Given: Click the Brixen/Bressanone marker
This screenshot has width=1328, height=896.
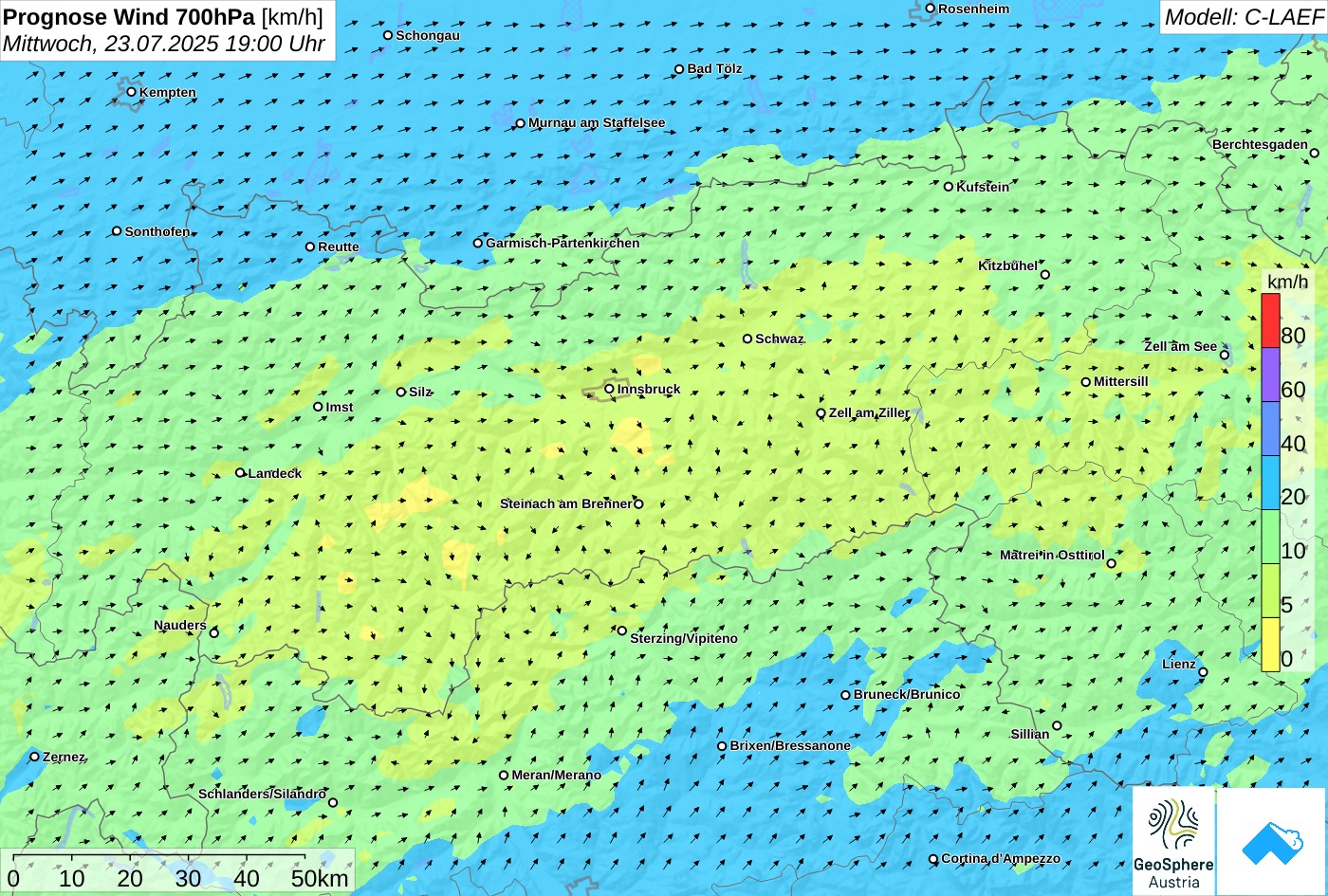Looking at the screenshot, I should coord(722,746).
